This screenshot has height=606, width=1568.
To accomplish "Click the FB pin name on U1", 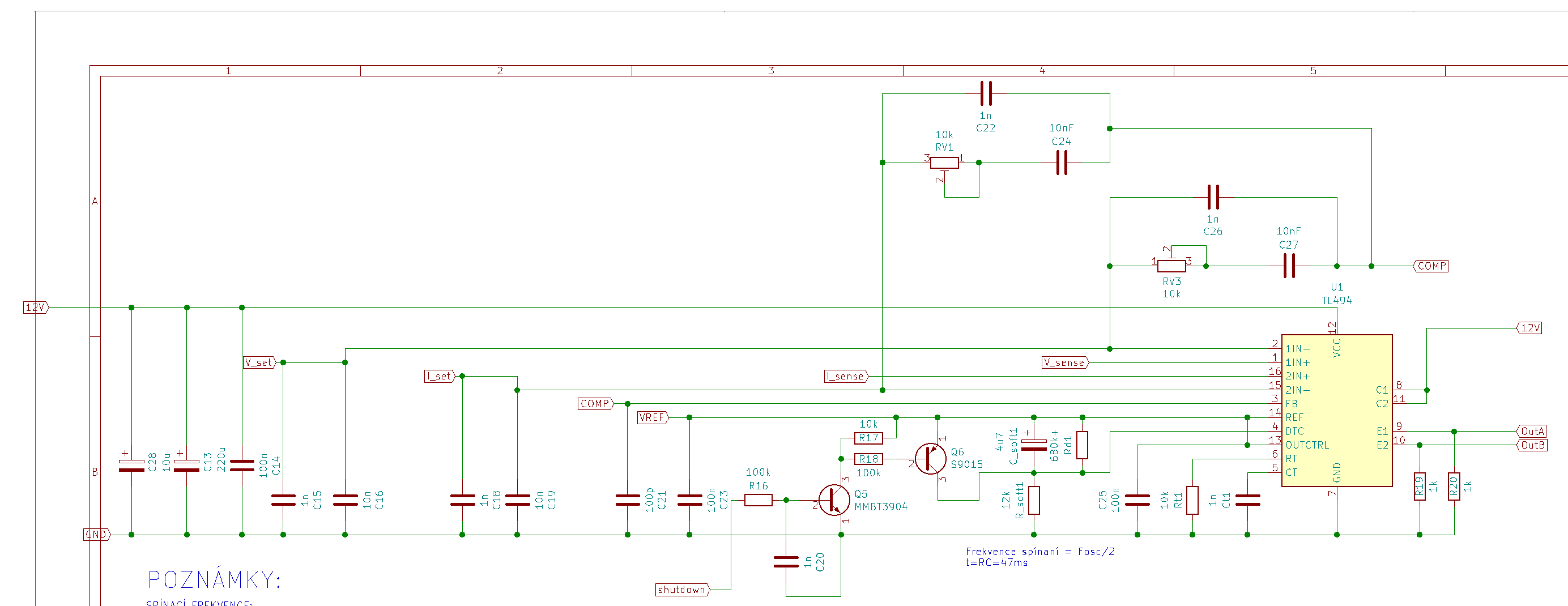I will tap(1291, 404).
